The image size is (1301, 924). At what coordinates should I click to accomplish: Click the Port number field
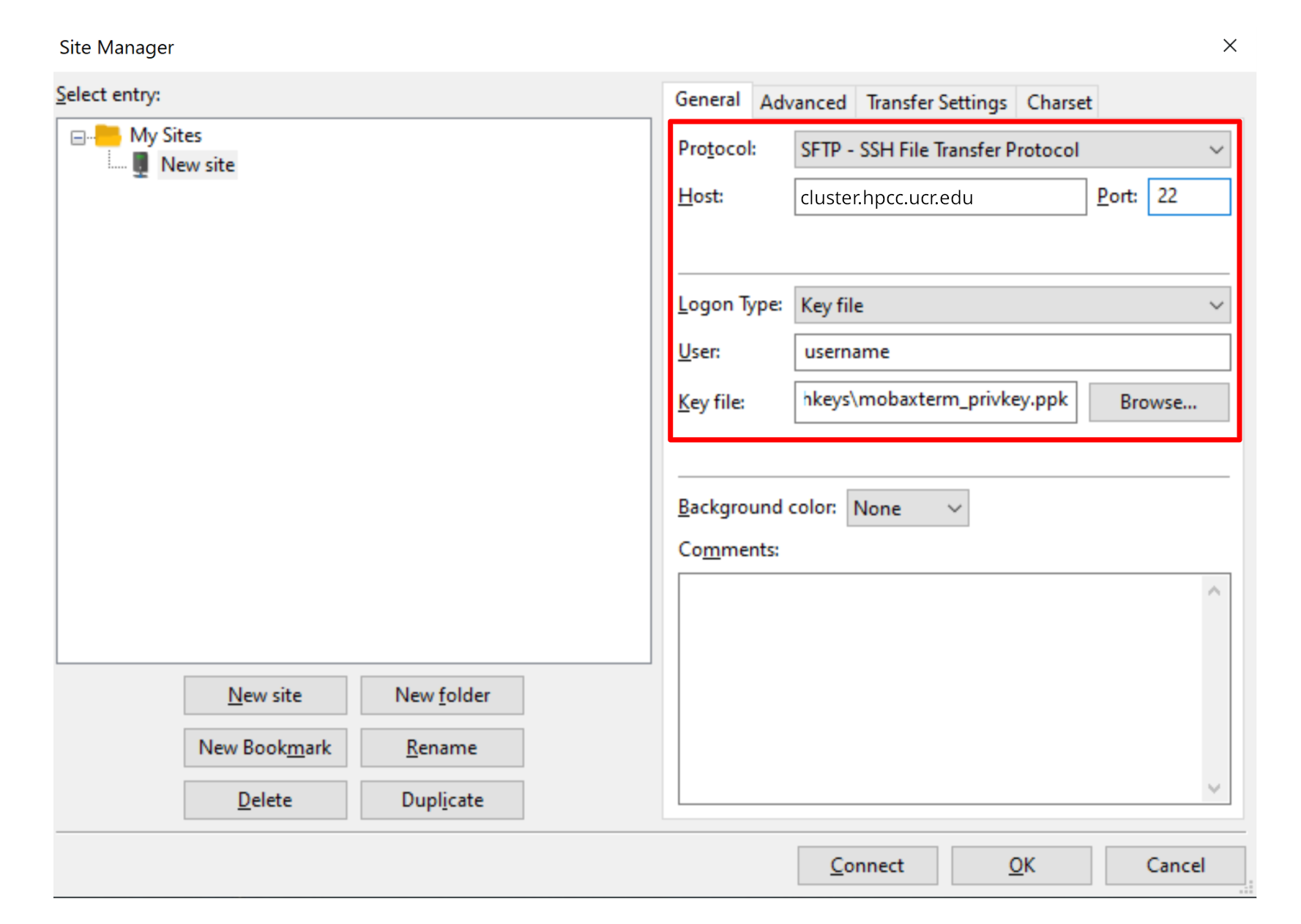click(x=1188, y=196)
